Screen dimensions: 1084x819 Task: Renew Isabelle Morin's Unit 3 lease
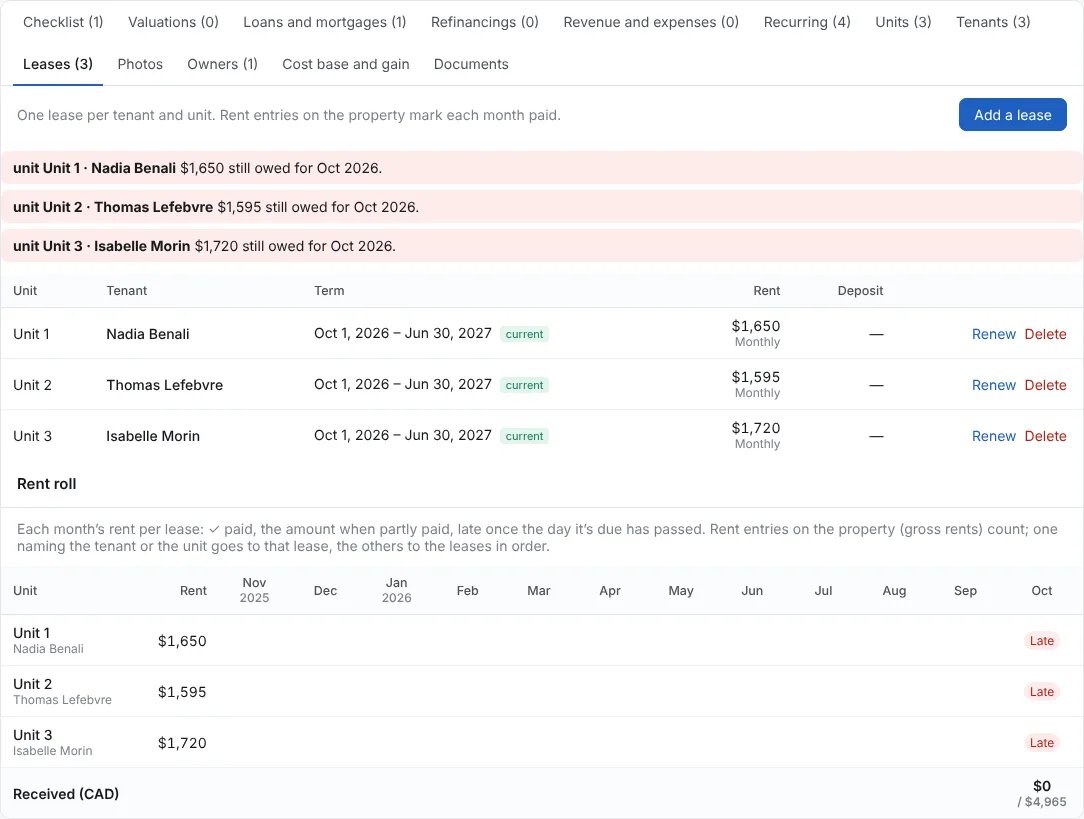click(993, 436)
